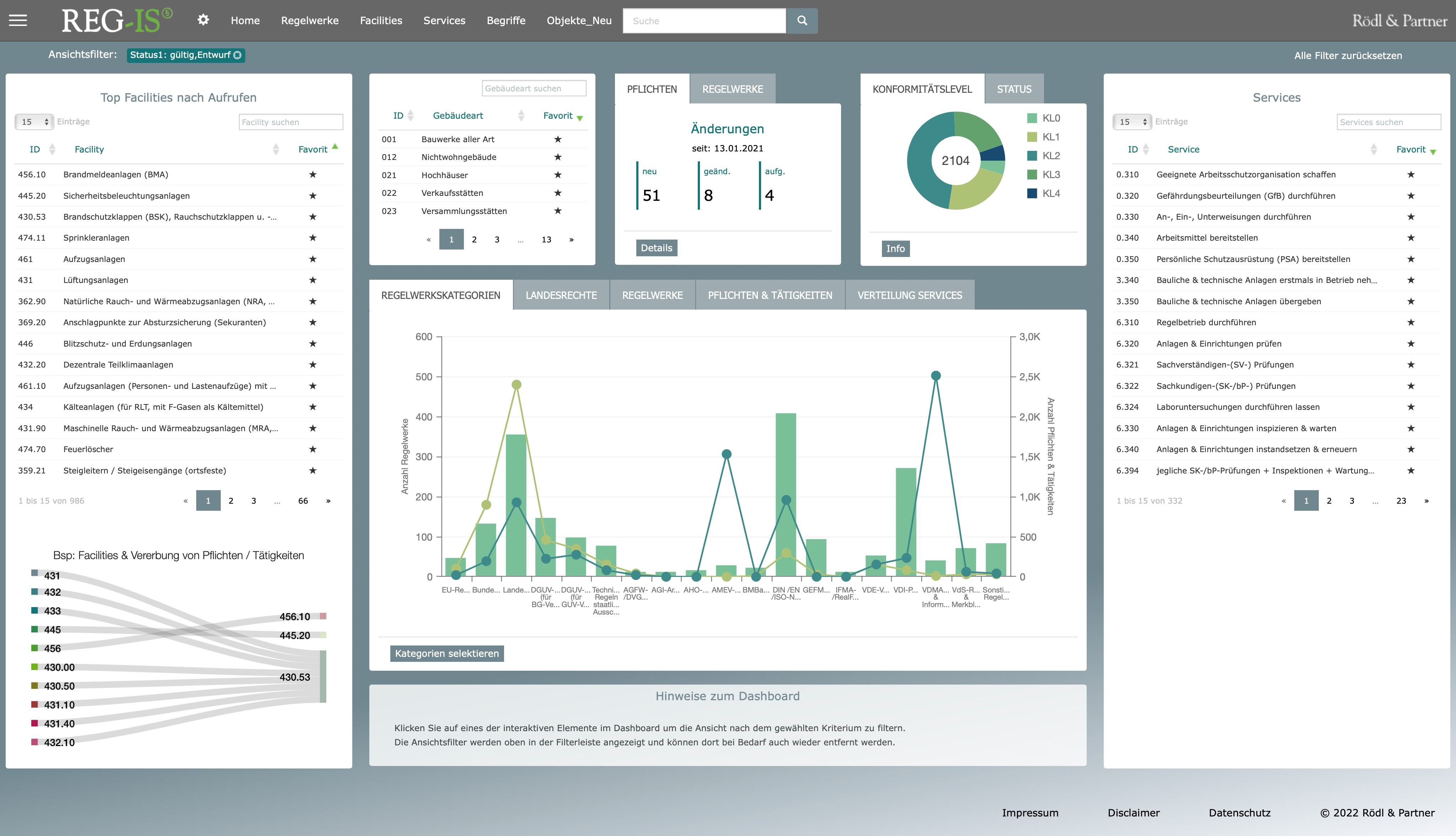1456x836 pixels.
Task: Open PFLICHTEN & TÄTIGKEITEN tab
Action: [770, 295]
